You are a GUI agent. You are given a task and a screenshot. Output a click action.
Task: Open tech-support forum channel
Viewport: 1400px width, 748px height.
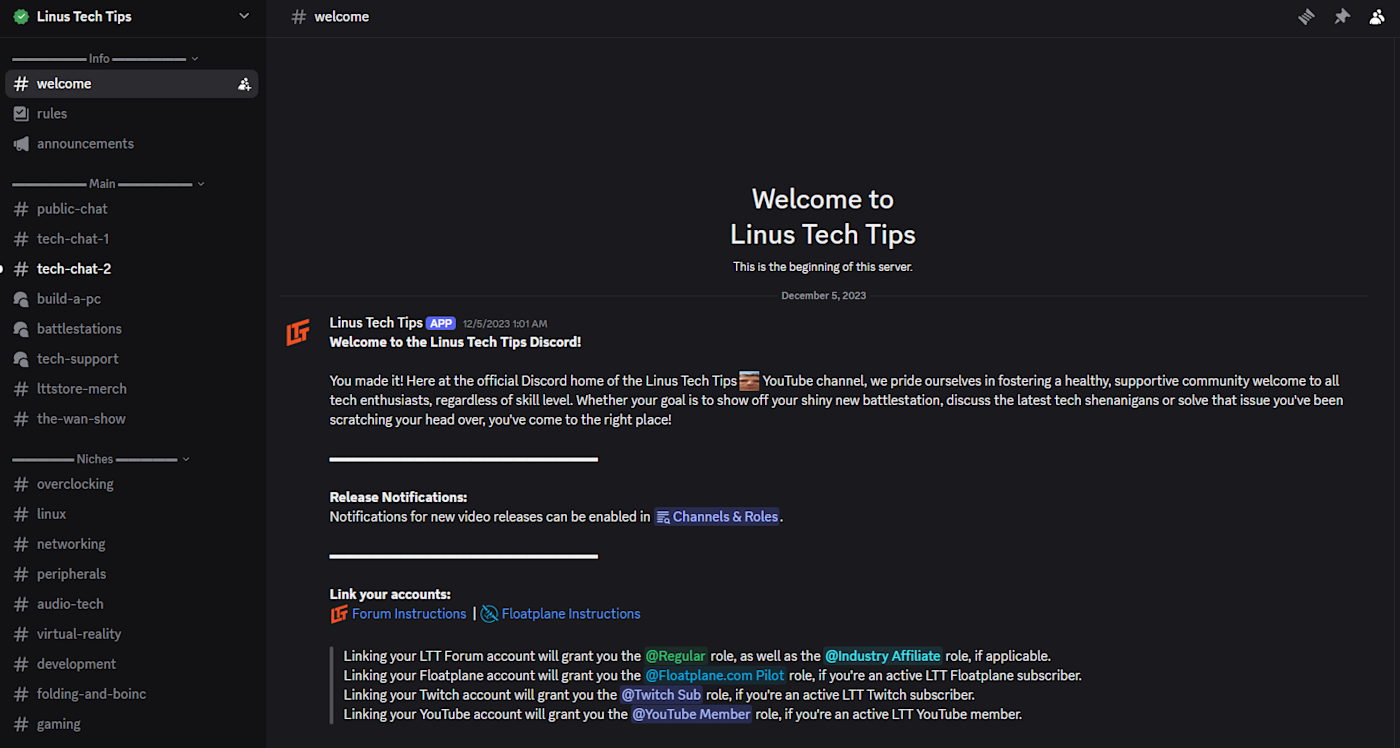tap(132, 359)
